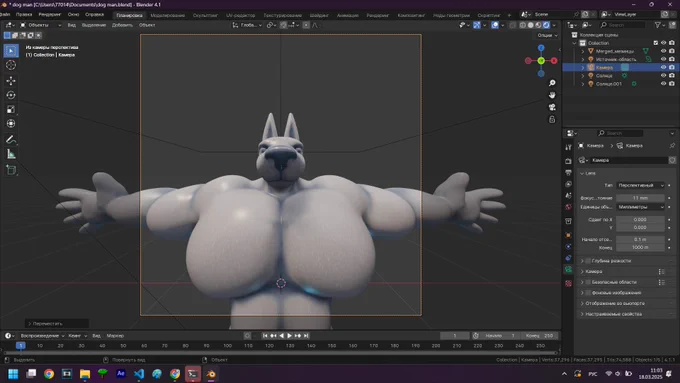Disable render camera icon for Солнце.001

(672, 84)
